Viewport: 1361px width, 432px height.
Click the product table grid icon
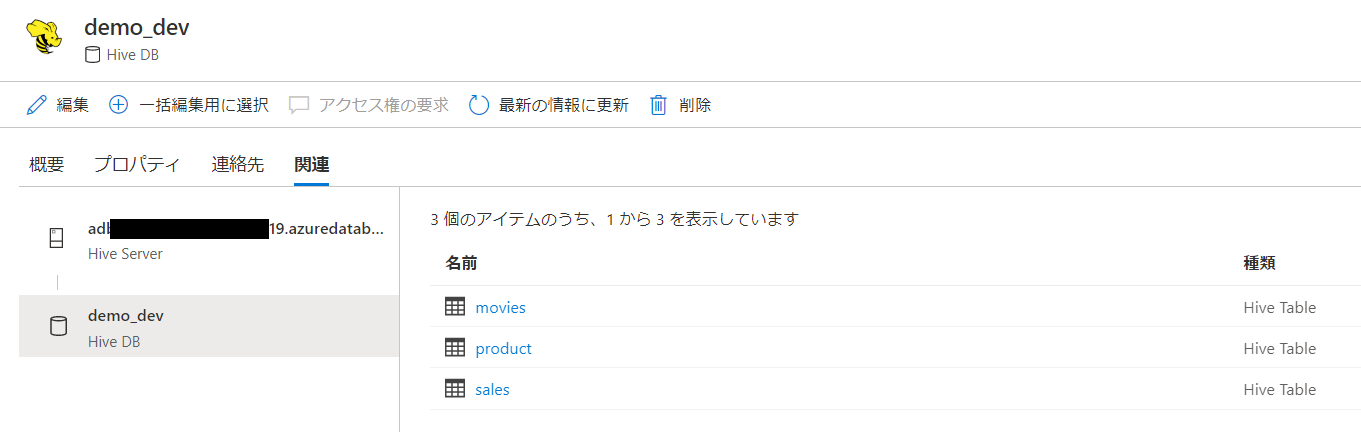[455, 348]
